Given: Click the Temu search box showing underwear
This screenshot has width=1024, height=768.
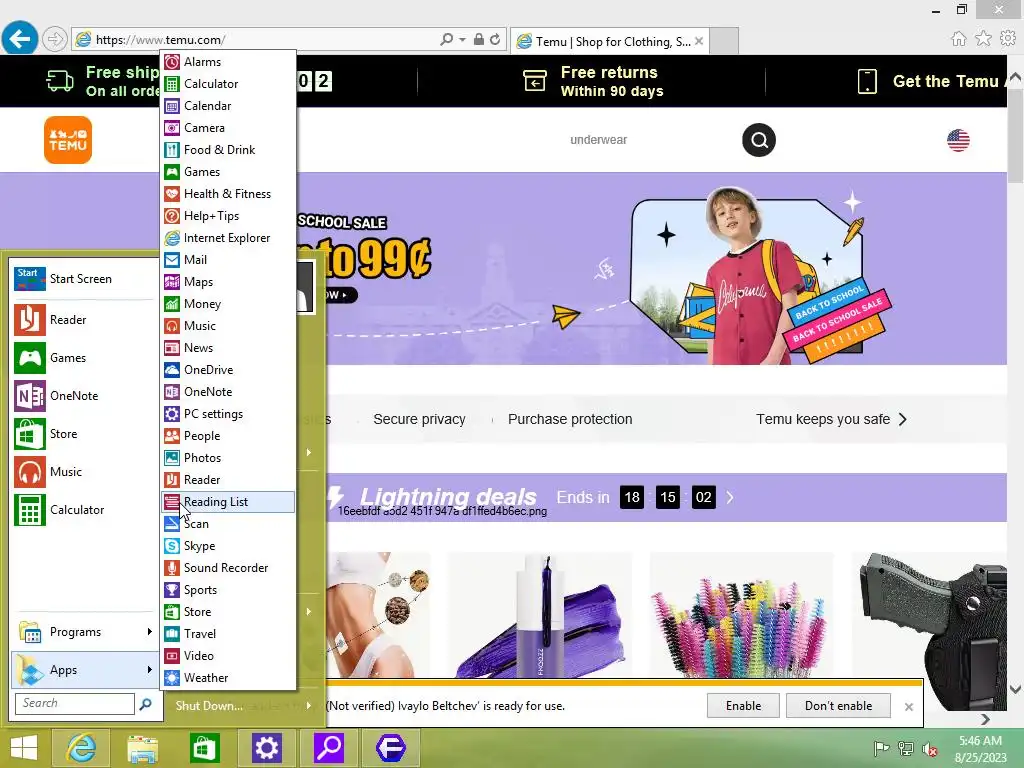Looking at the screenshot, I should pyautogui.click(x=598, y=140).
